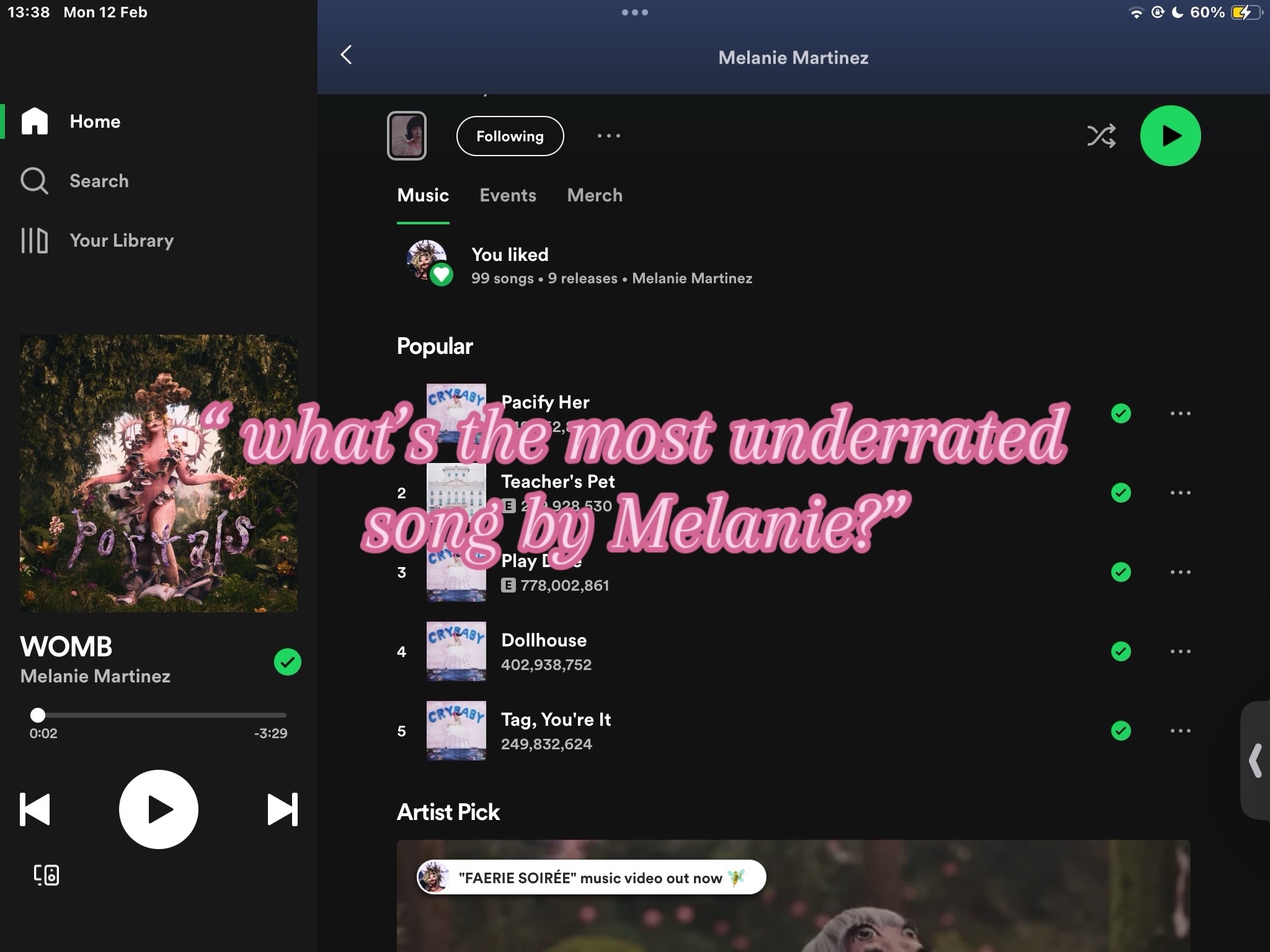Tap the orientation lock status icon
Screen dimensions: 1270x952
pos(1158,12)
